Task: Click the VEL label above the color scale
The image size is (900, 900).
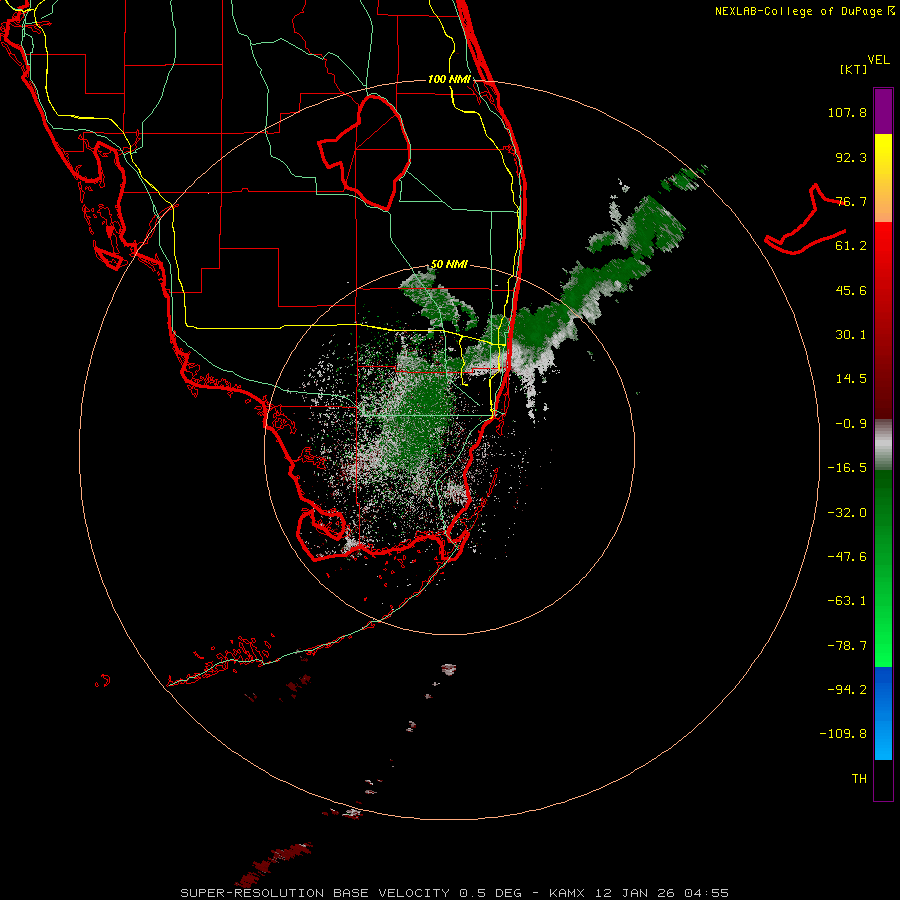Action: point(878,60)
